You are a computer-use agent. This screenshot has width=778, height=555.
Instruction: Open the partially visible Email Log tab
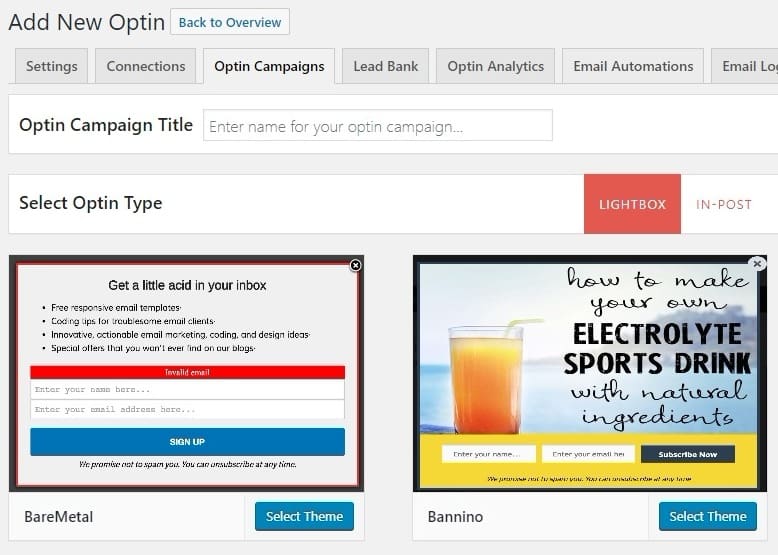[748, 66]
